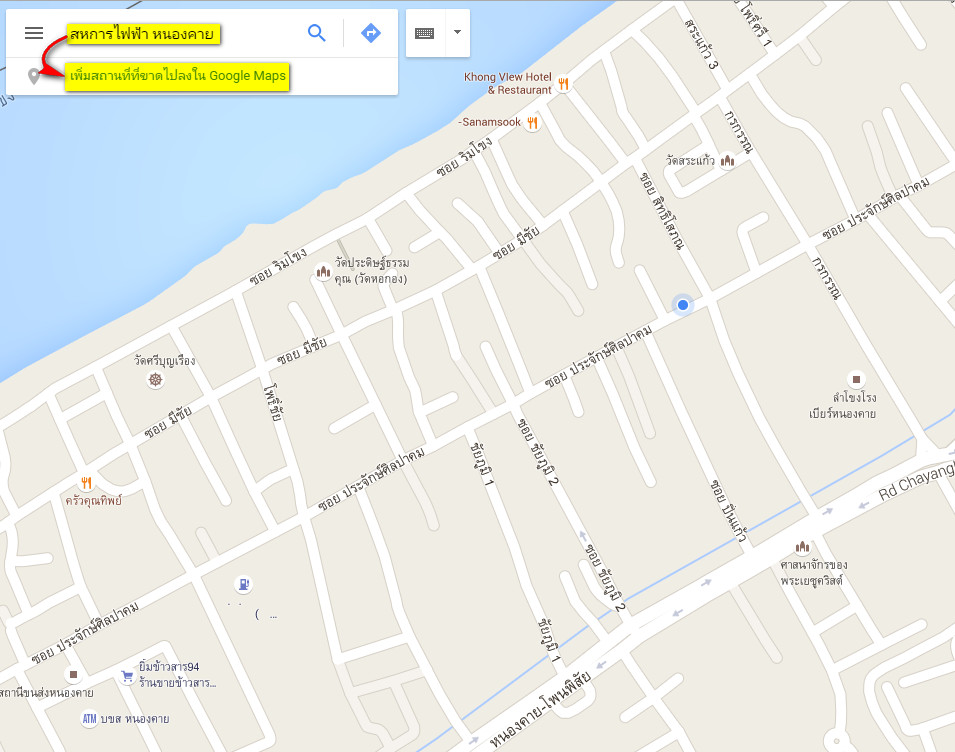
Task: Expand the input tools dropdown arrow
Action: (457, 32)
